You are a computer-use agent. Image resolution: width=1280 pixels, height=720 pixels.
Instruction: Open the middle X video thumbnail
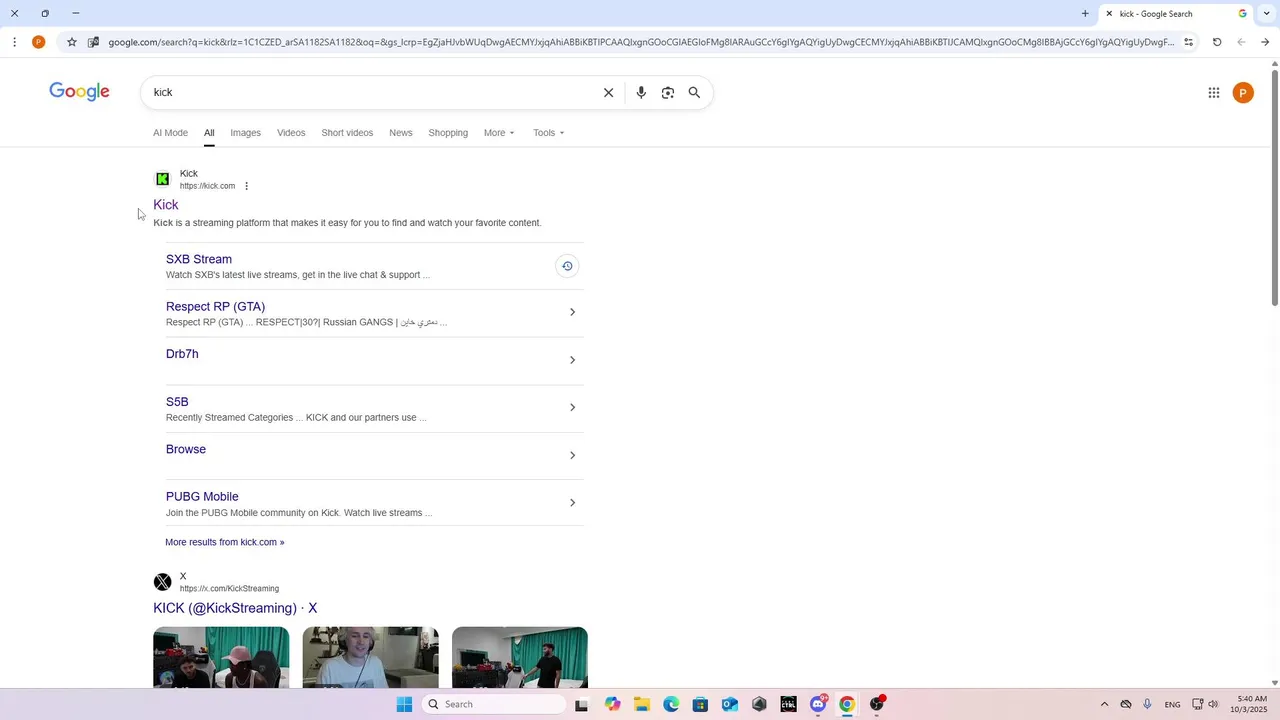point(370,657)
